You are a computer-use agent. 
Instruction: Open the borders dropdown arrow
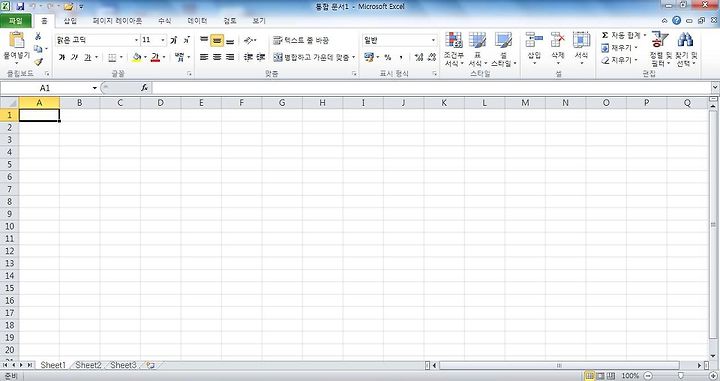click(x=121, y=57)
